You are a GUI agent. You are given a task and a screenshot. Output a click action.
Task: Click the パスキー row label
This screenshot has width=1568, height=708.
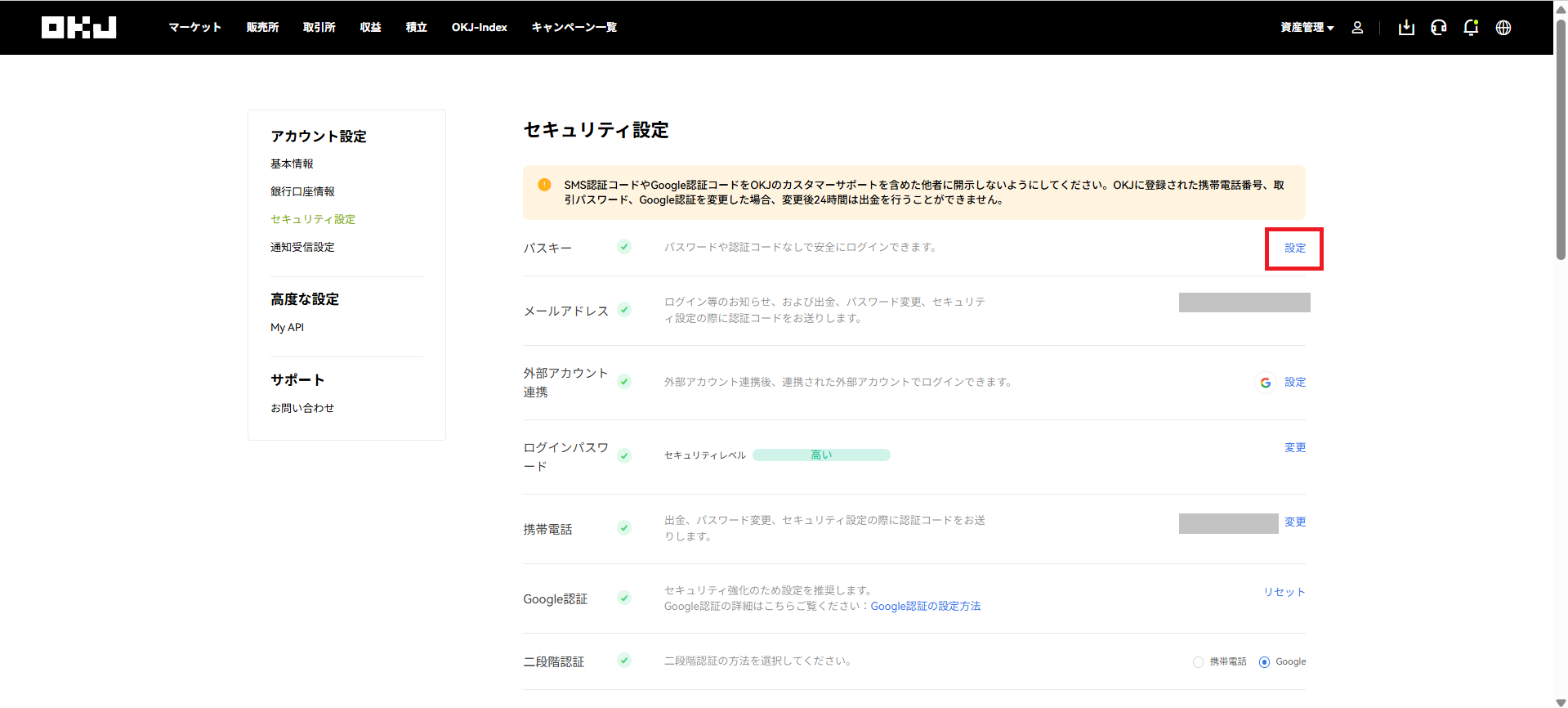[x=547, y=249]
